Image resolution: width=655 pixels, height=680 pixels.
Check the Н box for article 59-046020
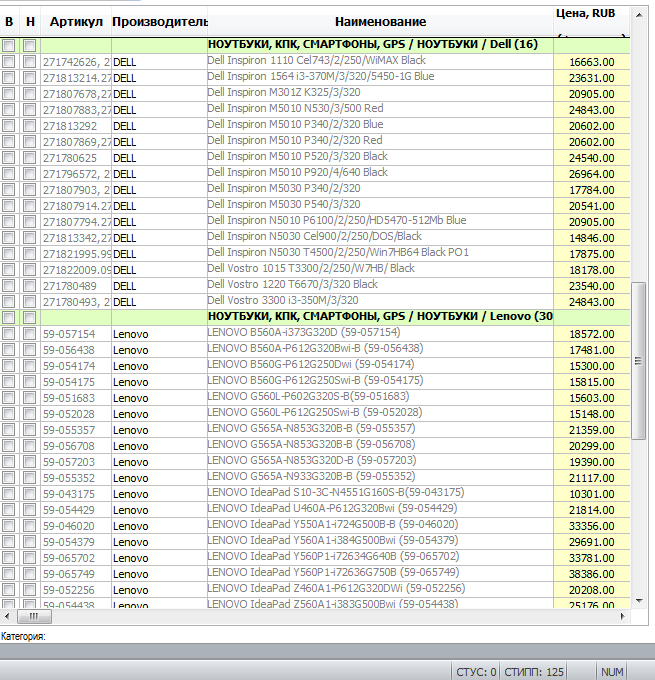(29, 526)
